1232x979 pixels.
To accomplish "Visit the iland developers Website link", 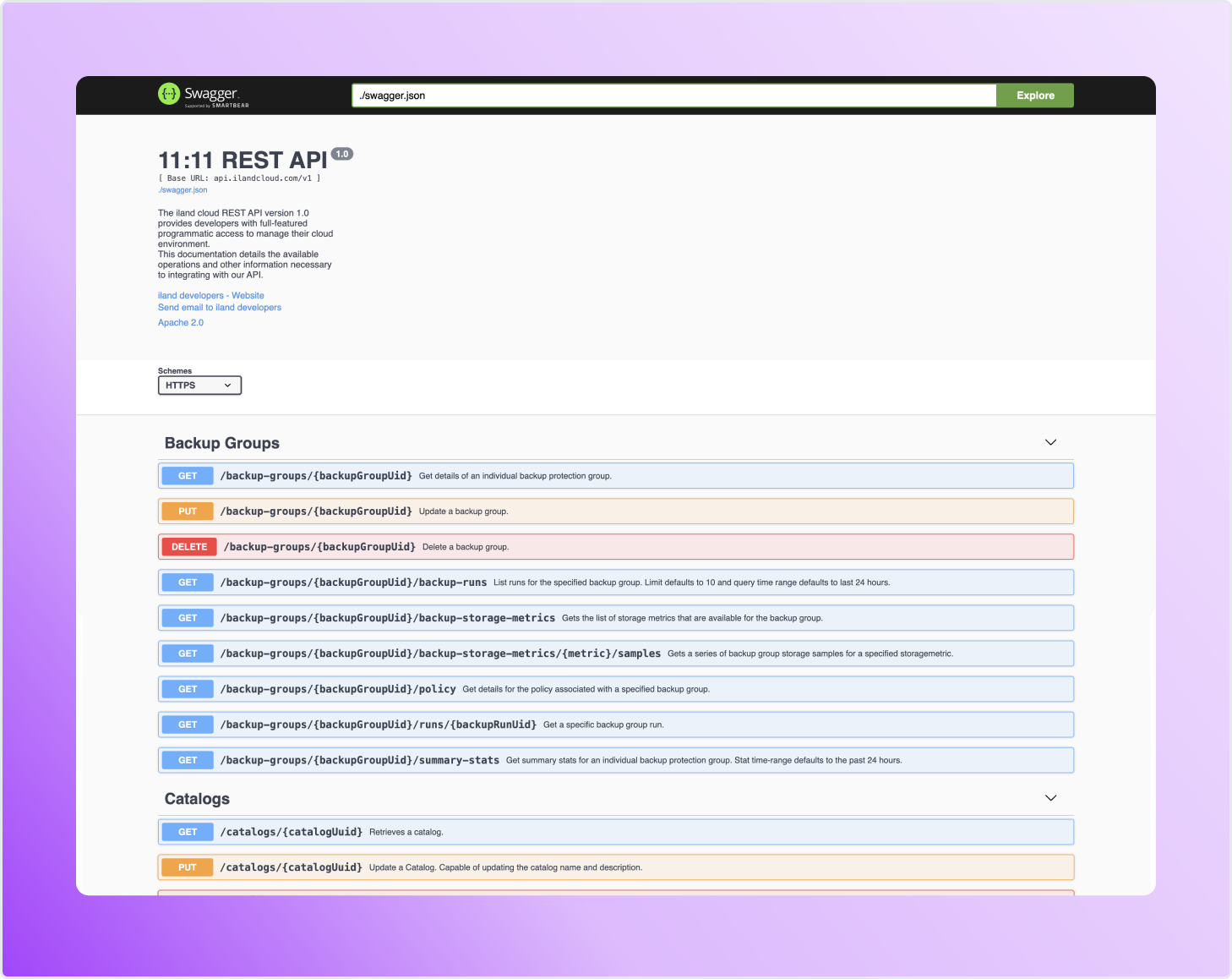I will (x=210, y=295).
